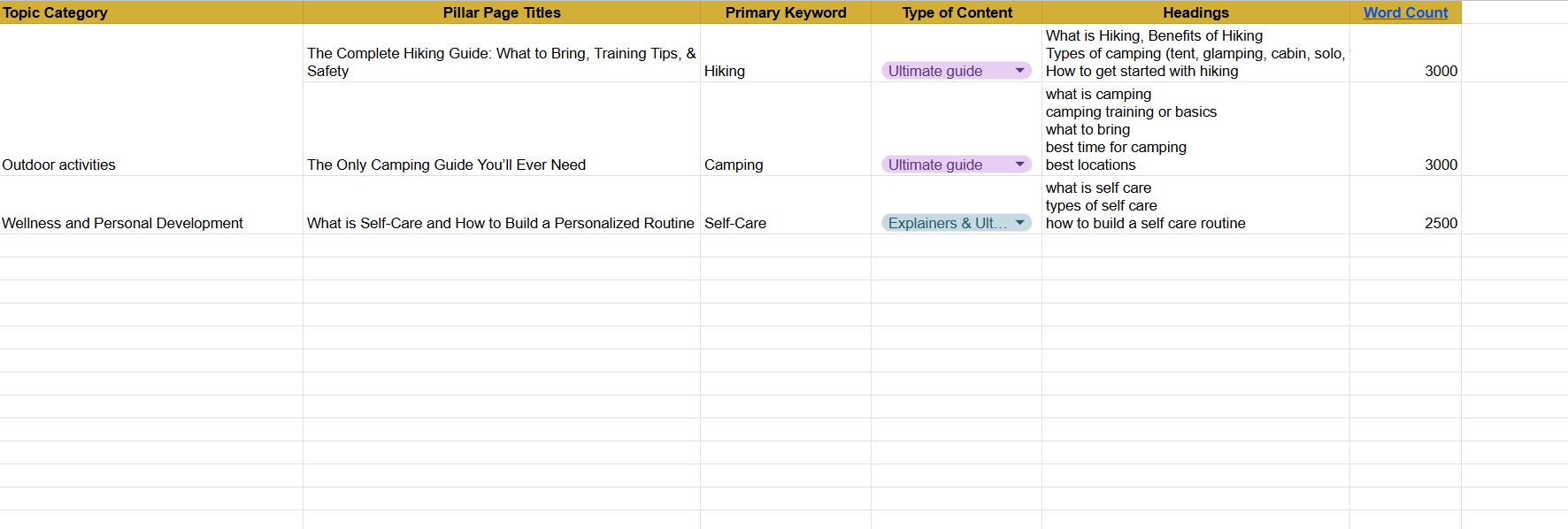Viewport: 1568px width, 529px height.
Task: Expand the Explainers & Ult… dropdown arrow
Action: tap(1019, 223)
